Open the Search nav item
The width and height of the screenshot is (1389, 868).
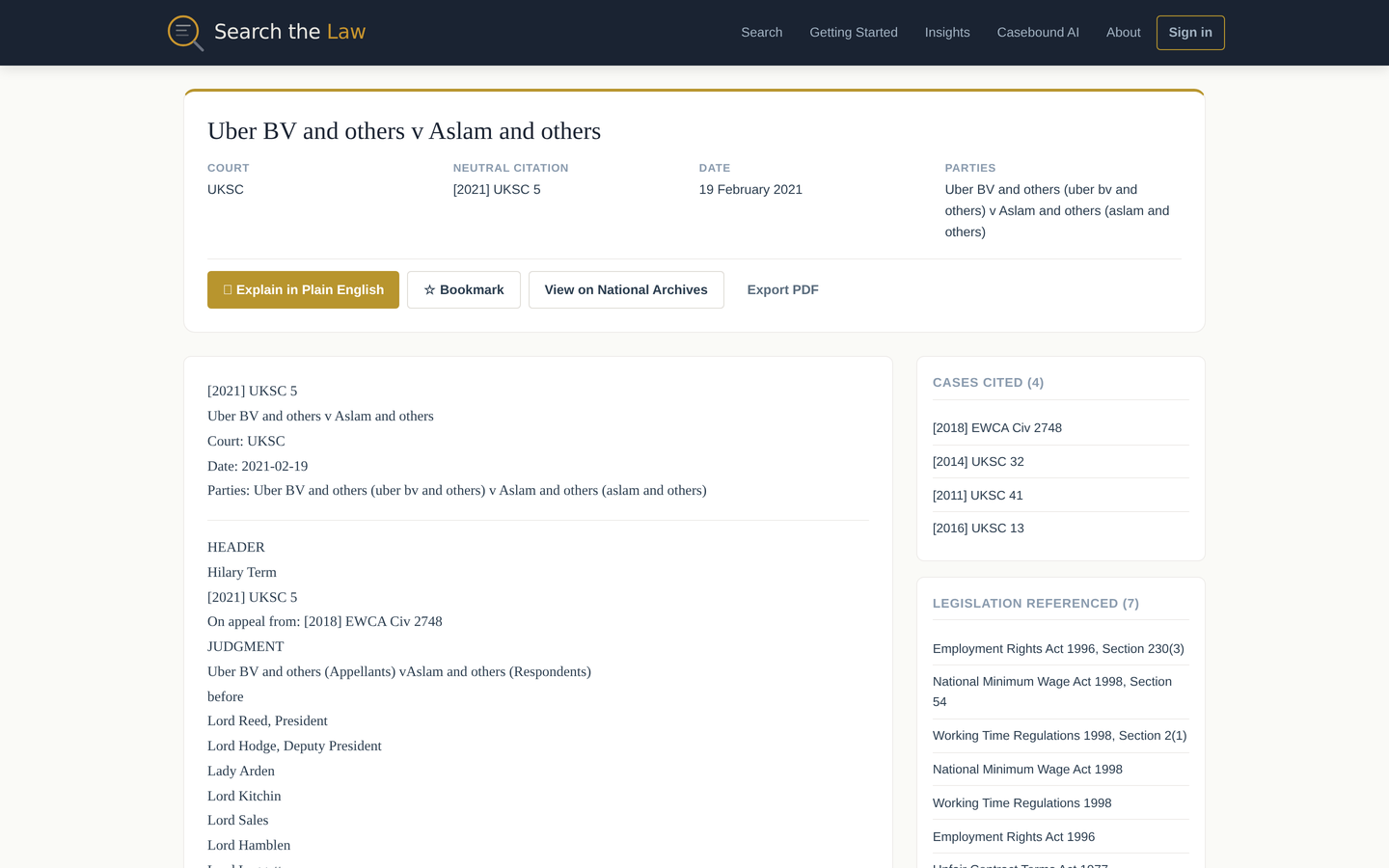point(761,33)
